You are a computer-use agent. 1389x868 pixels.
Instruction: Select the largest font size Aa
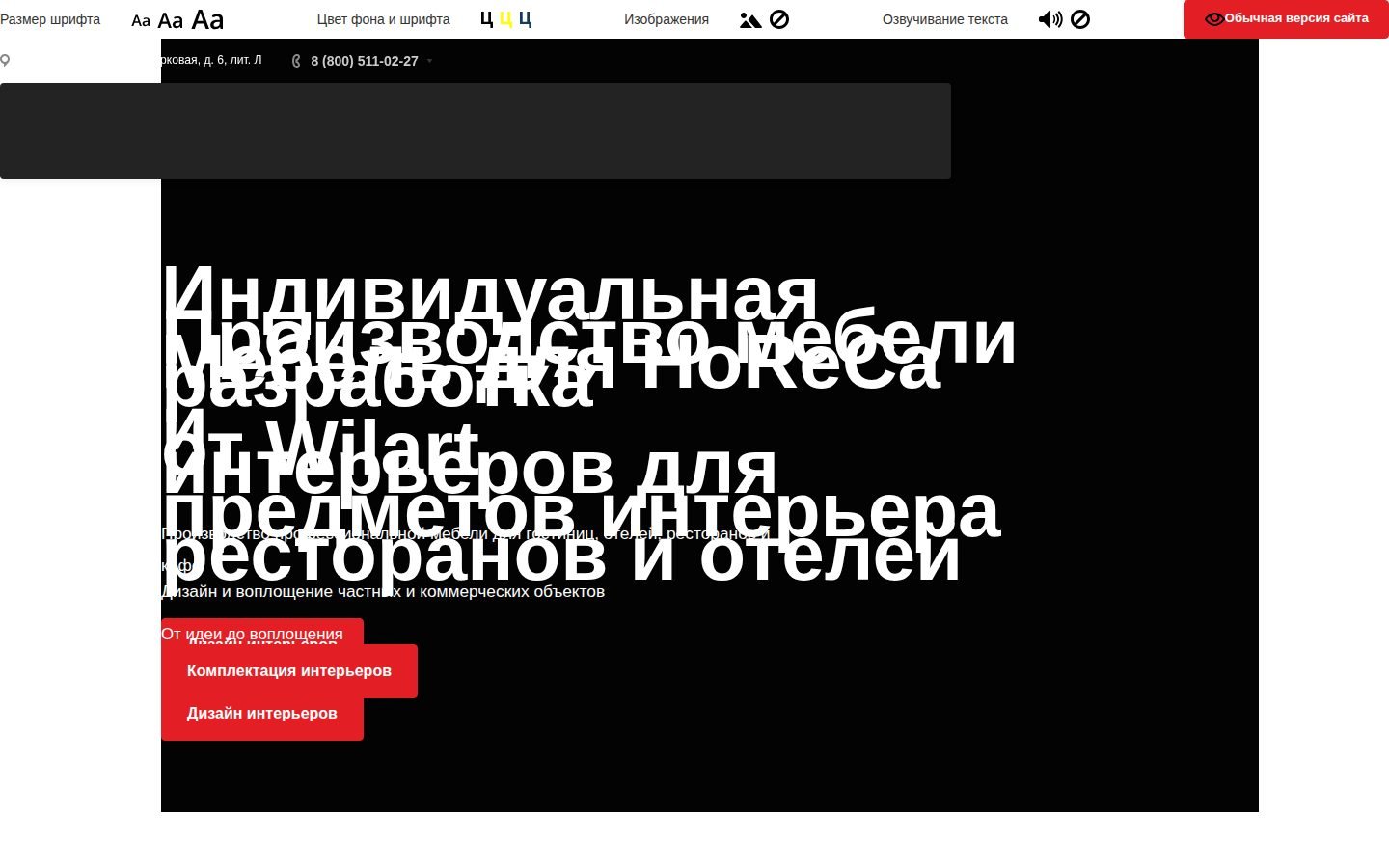click(207, 19)
